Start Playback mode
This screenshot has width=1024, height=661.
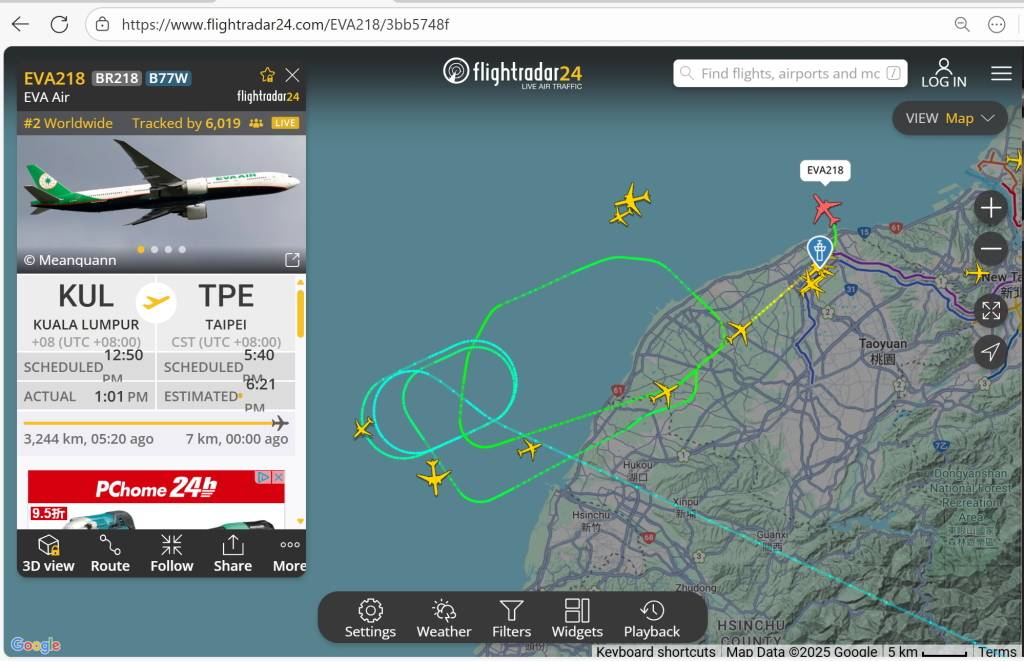(x=652, y=619)
